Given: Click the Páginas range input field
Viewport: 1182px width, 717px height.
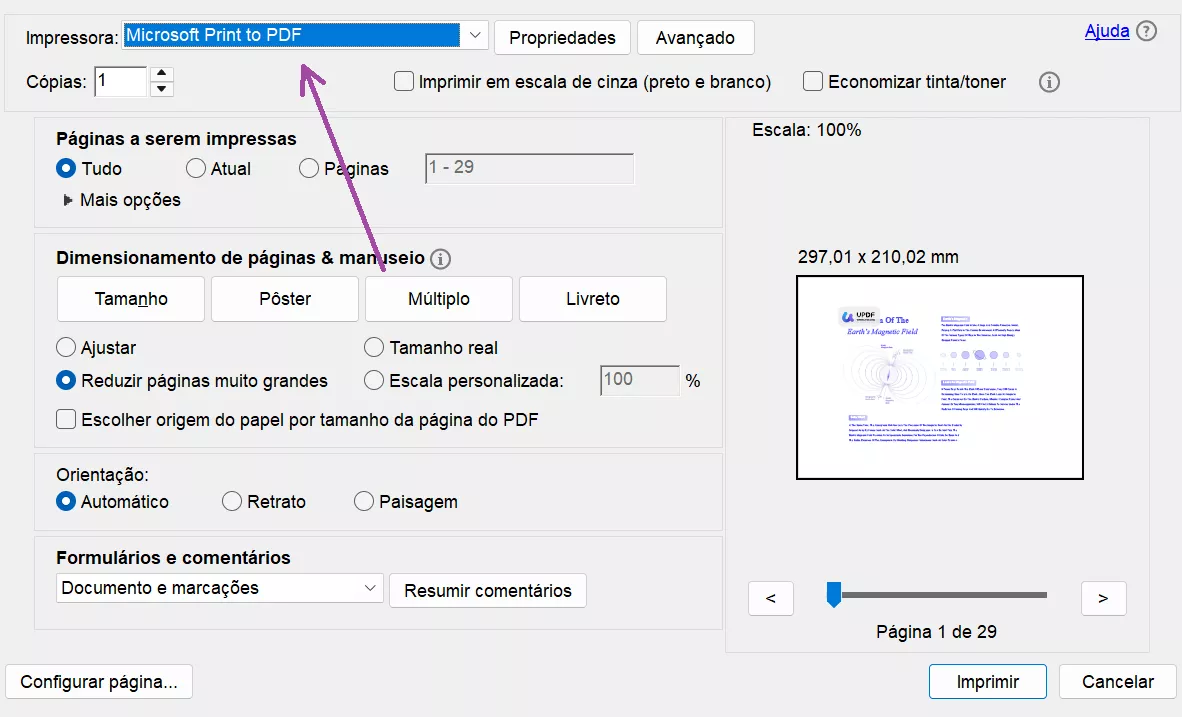Looking at the screenshot, I should pos(528,168).
